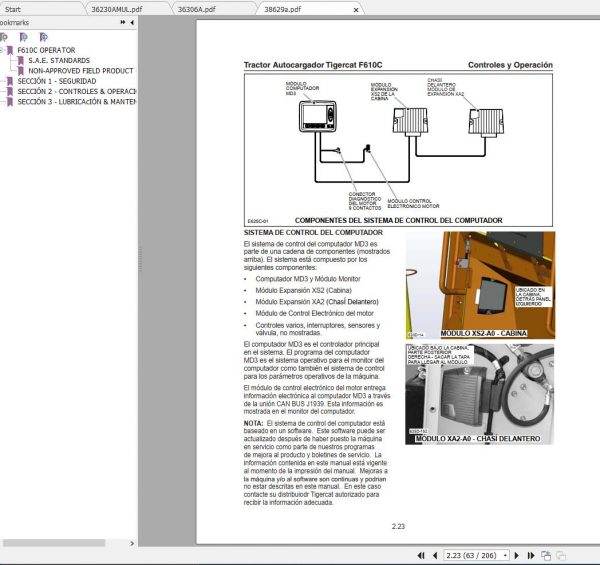Click the panel splitter handle beside bookmarks
This screenshot has width=600, height=565.
coord(140,260)
